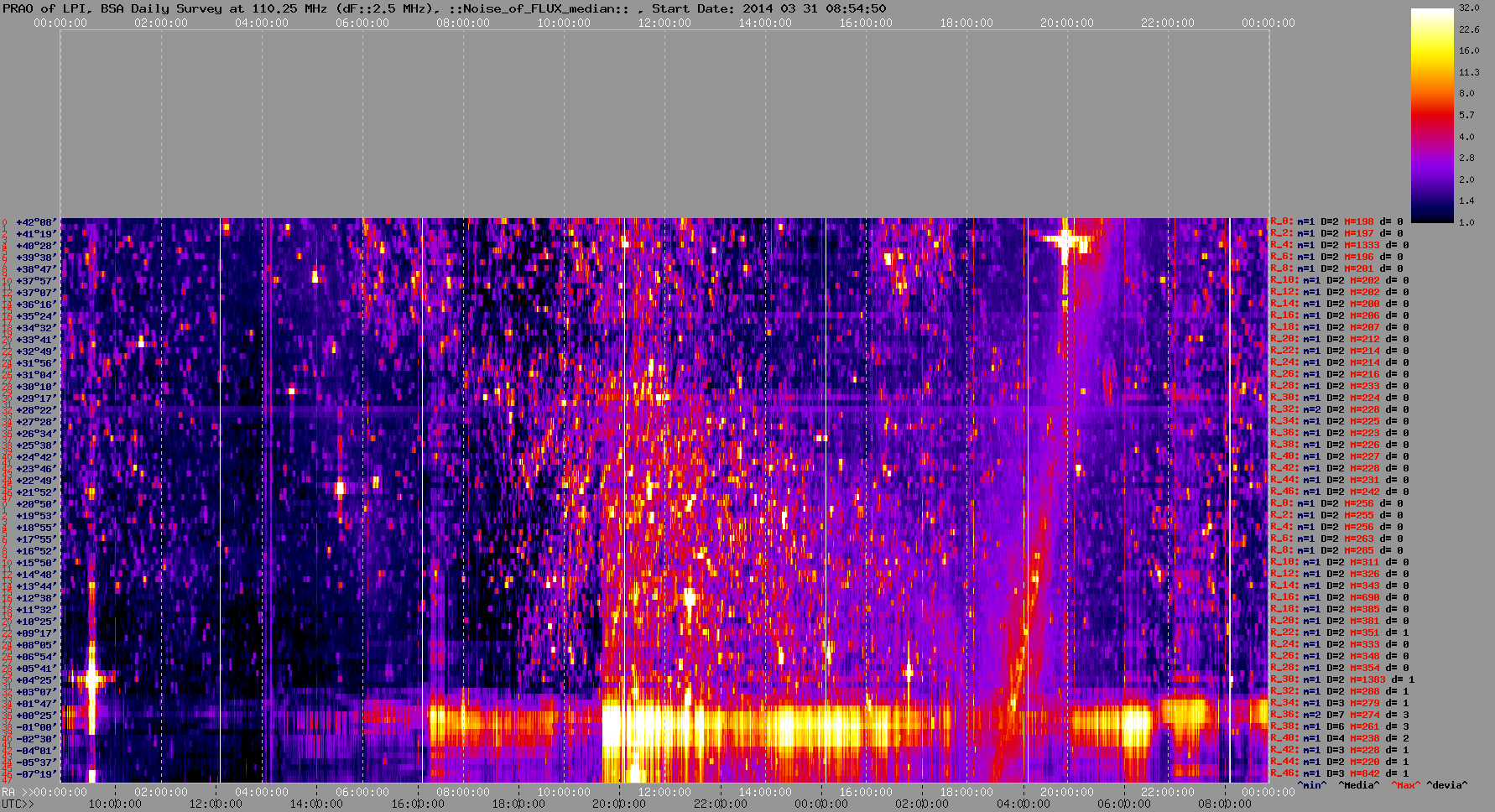This screenshot has height=812, width=1495.
Task: Click the ^Max^ legend label
Action: tap(1406, 786)
